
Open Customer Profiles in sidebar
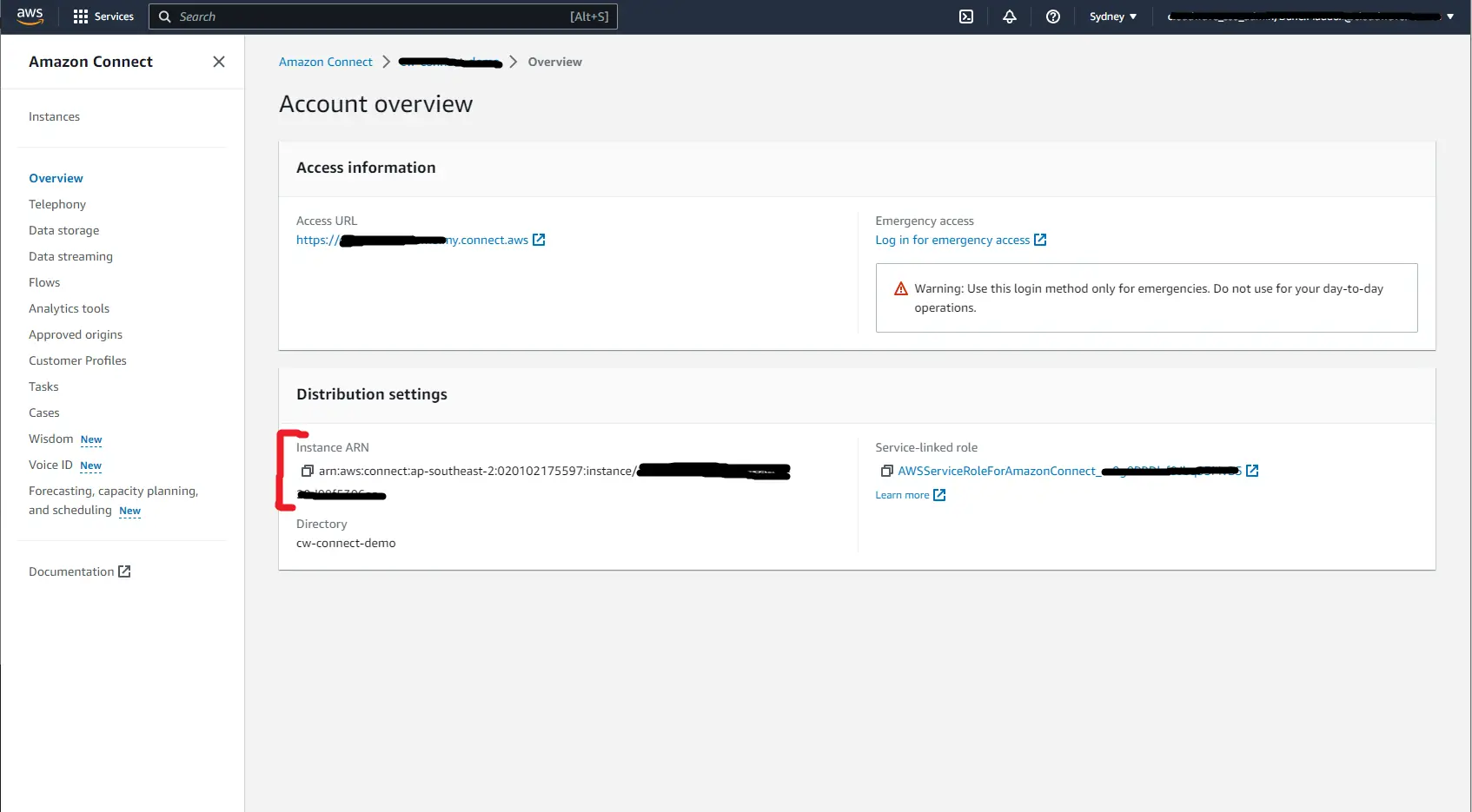[x=77, y=360]
